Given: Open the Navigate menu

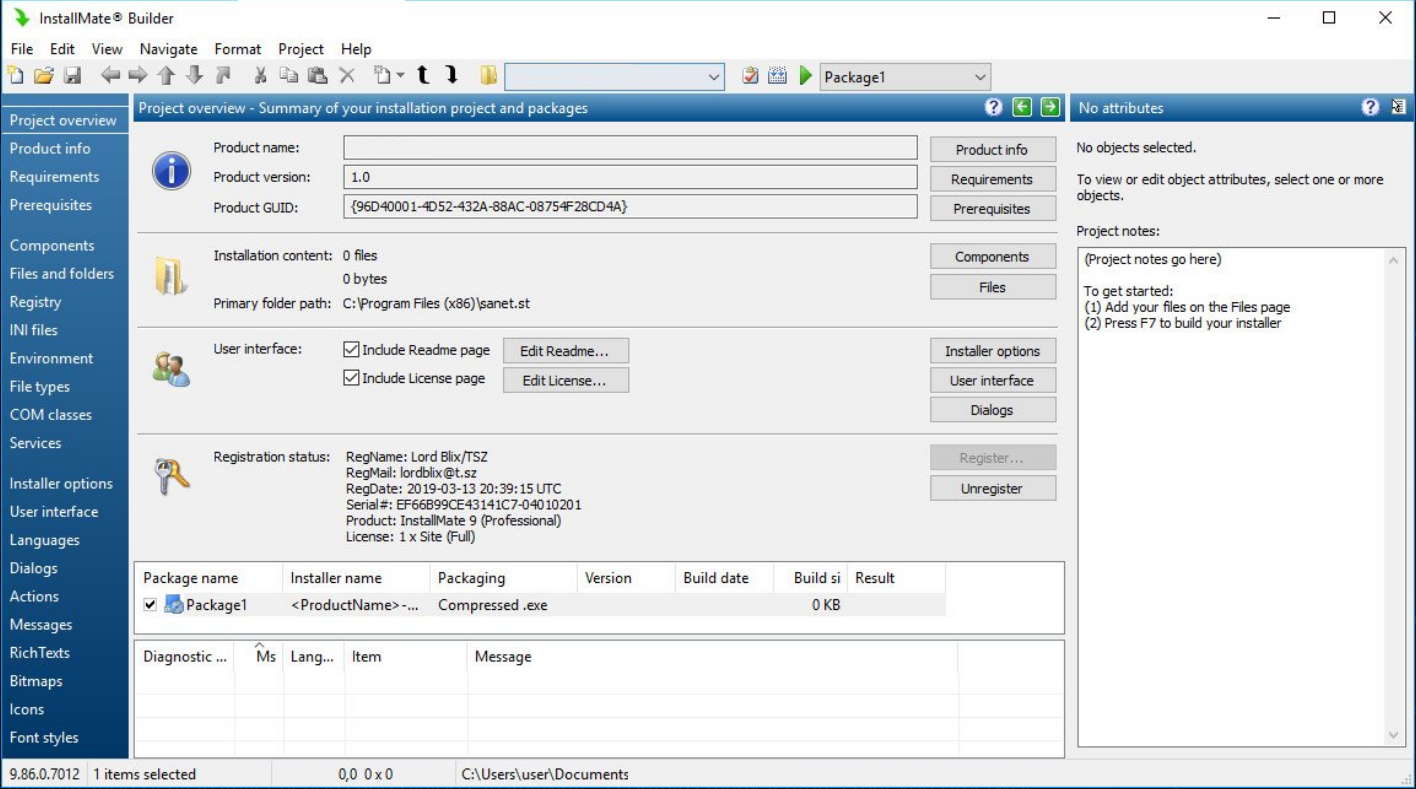Looking at the screenshot, I should [x=168, y=49].
